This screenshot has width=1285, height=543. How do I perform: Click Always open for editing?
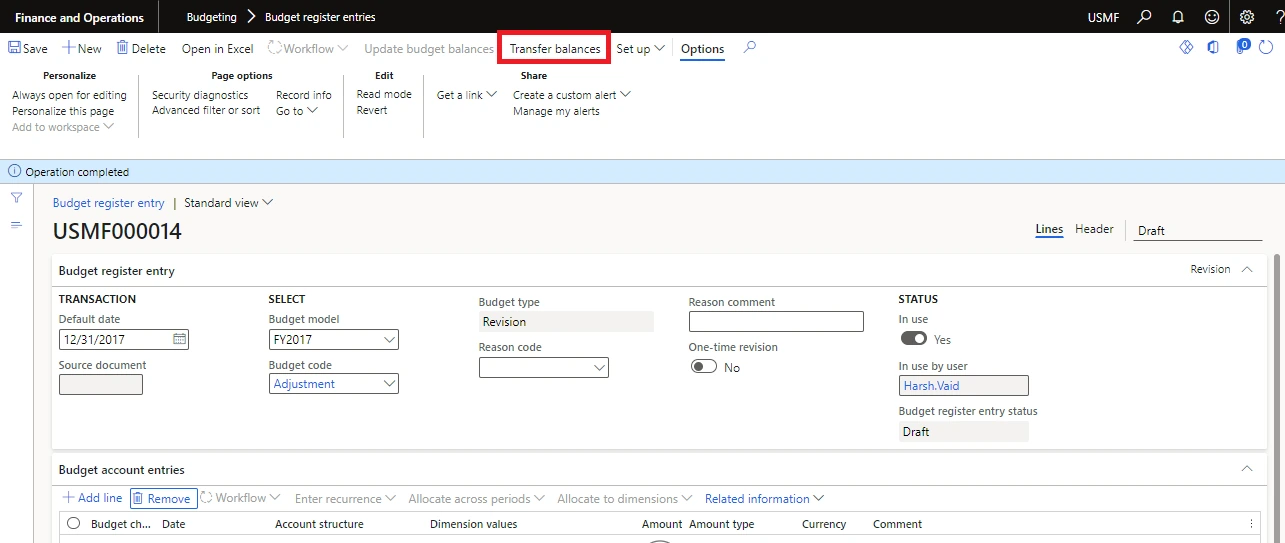[x=69, y=95]
